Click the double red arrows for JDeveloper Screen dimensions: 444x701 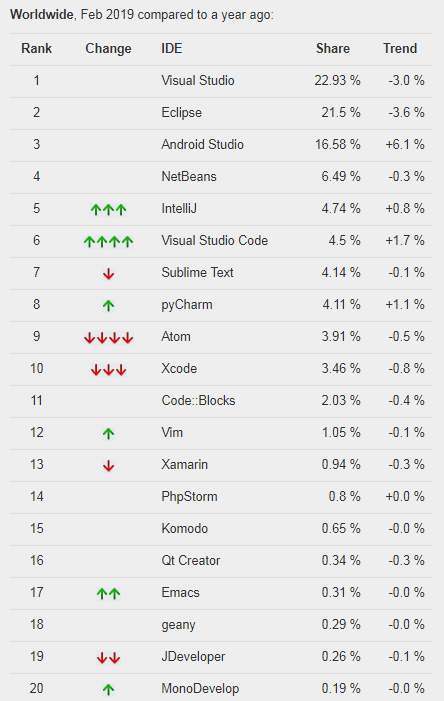(108, 658)
